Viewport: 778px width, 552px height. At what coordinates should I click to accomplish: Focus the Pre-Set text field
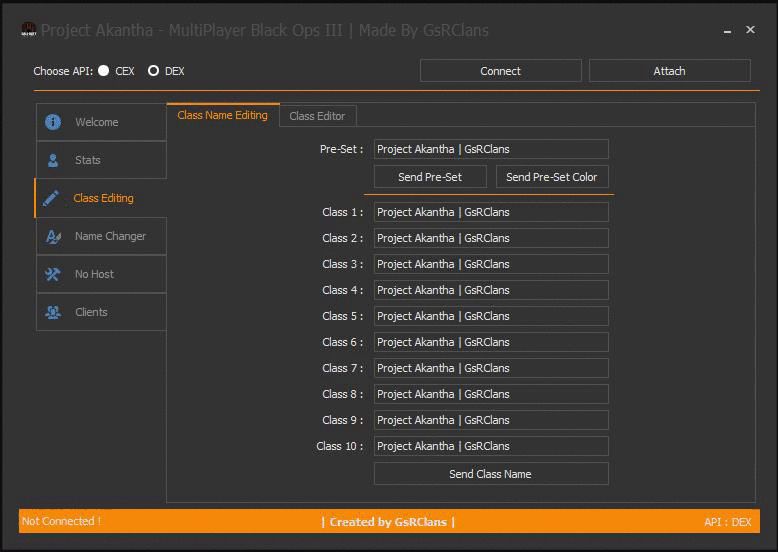491,149
